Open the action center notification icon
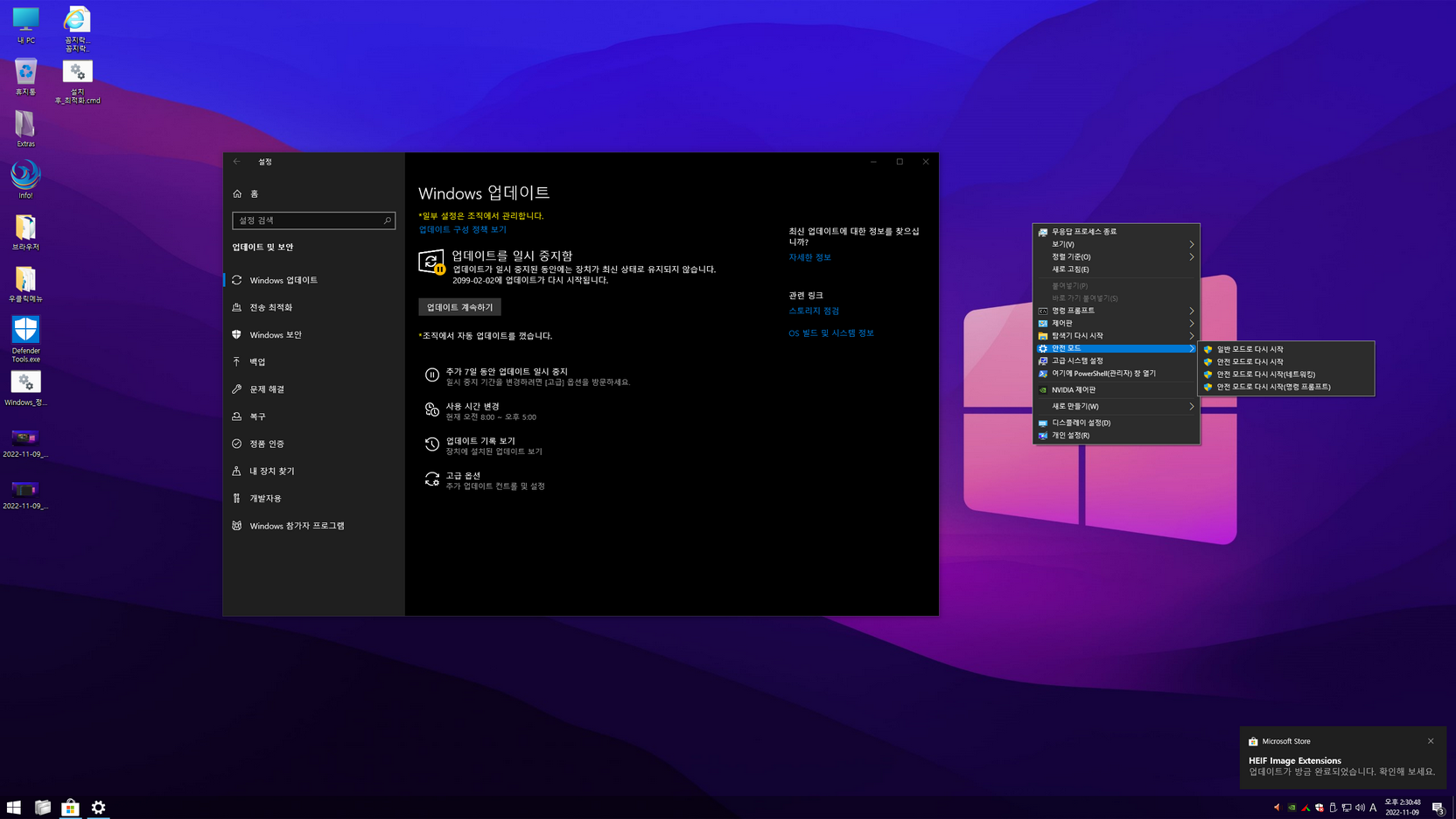The height and width of the screenshot is (819, 1456). tap(1438, 808)
